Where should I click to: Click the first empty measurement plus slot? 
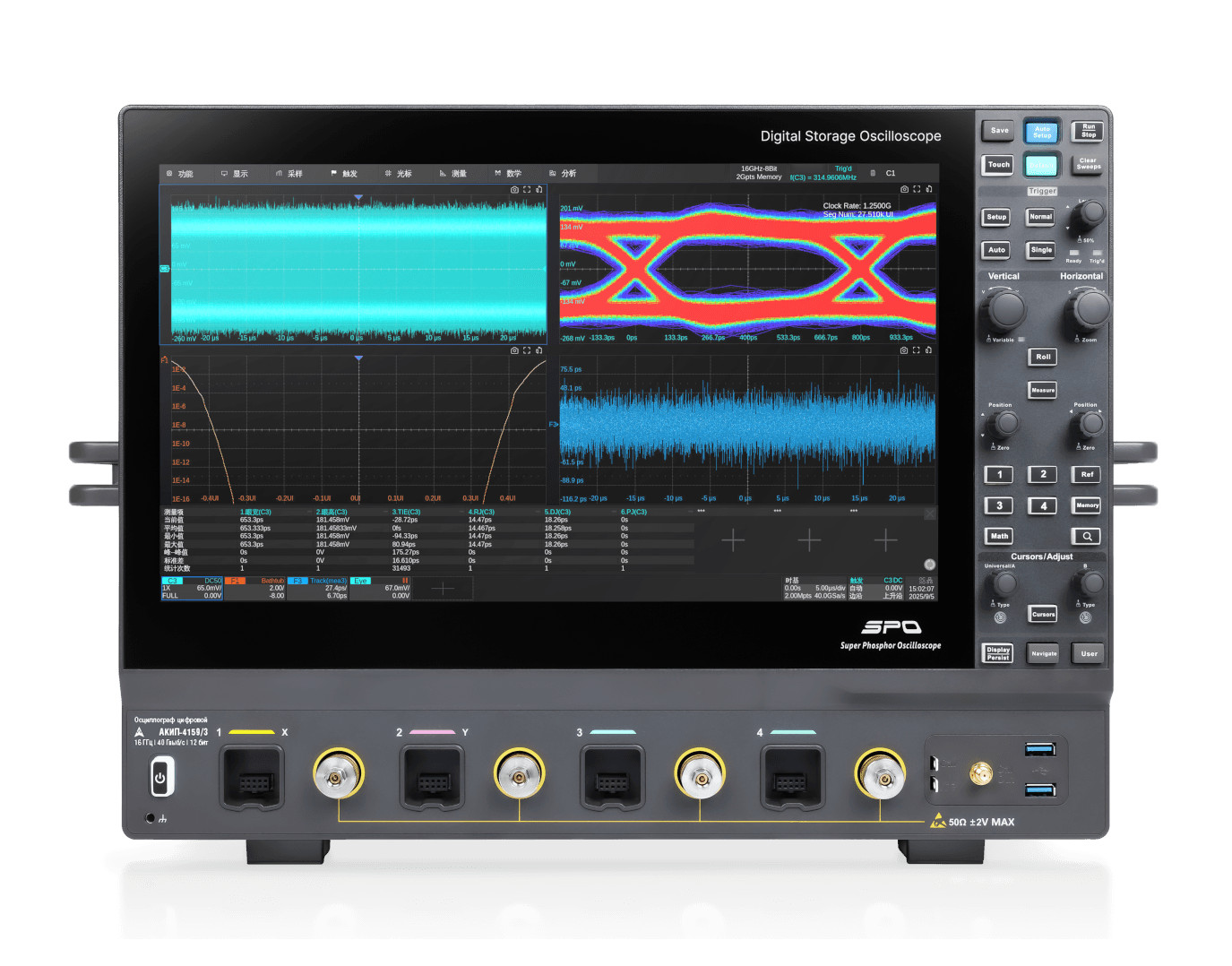click(733, 539)
